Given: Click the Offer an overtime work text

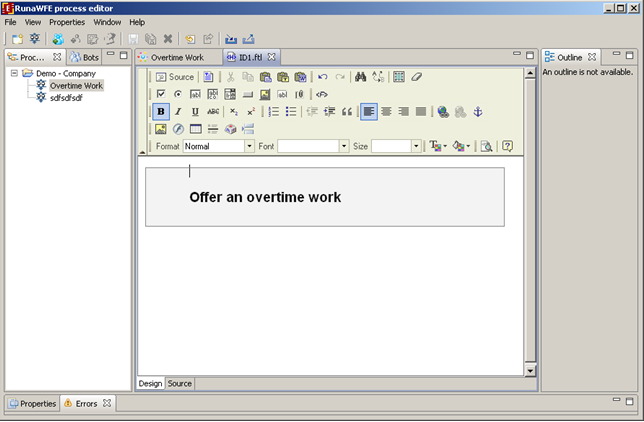Looking at the screenshot, I should coord(265,197).
